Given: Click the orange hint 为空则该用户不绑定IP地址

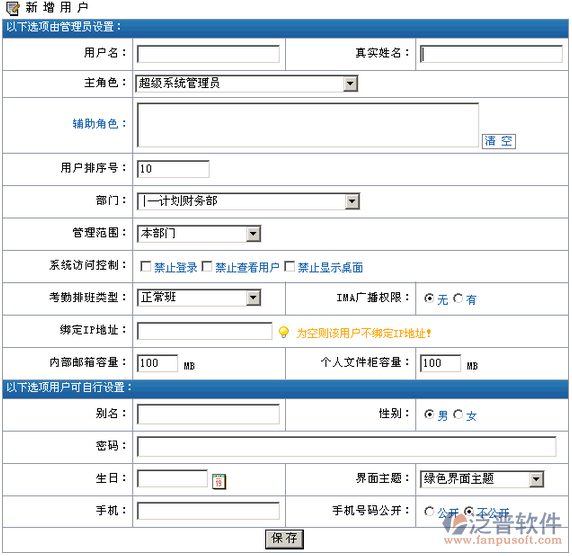Looking at the screenshot, I should click(364, 333).
